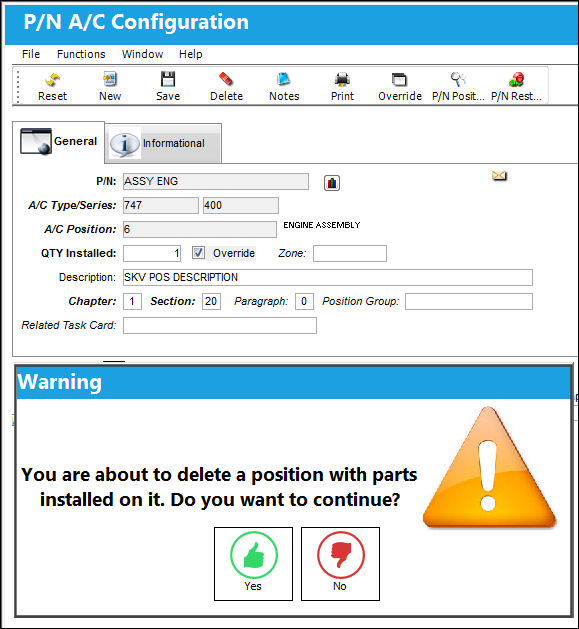
Task: Click the QTY Installed field
Action: pyautogui.click(x=152, y=254)
